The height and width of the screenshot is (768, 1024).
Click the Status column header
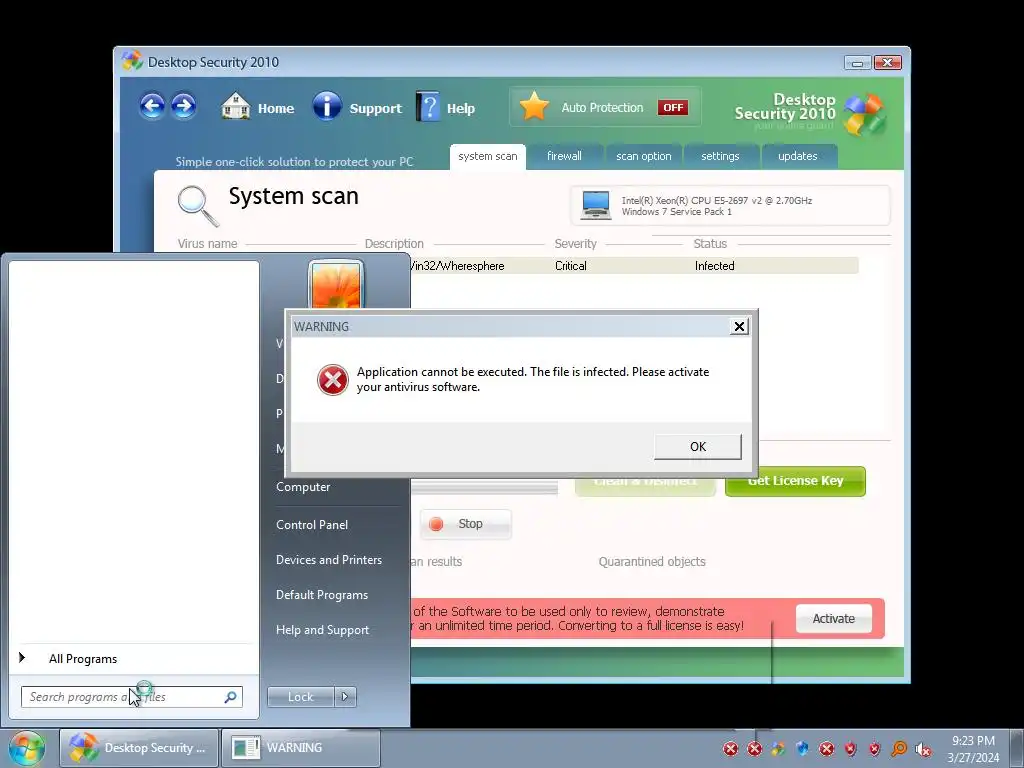[710, 244]
